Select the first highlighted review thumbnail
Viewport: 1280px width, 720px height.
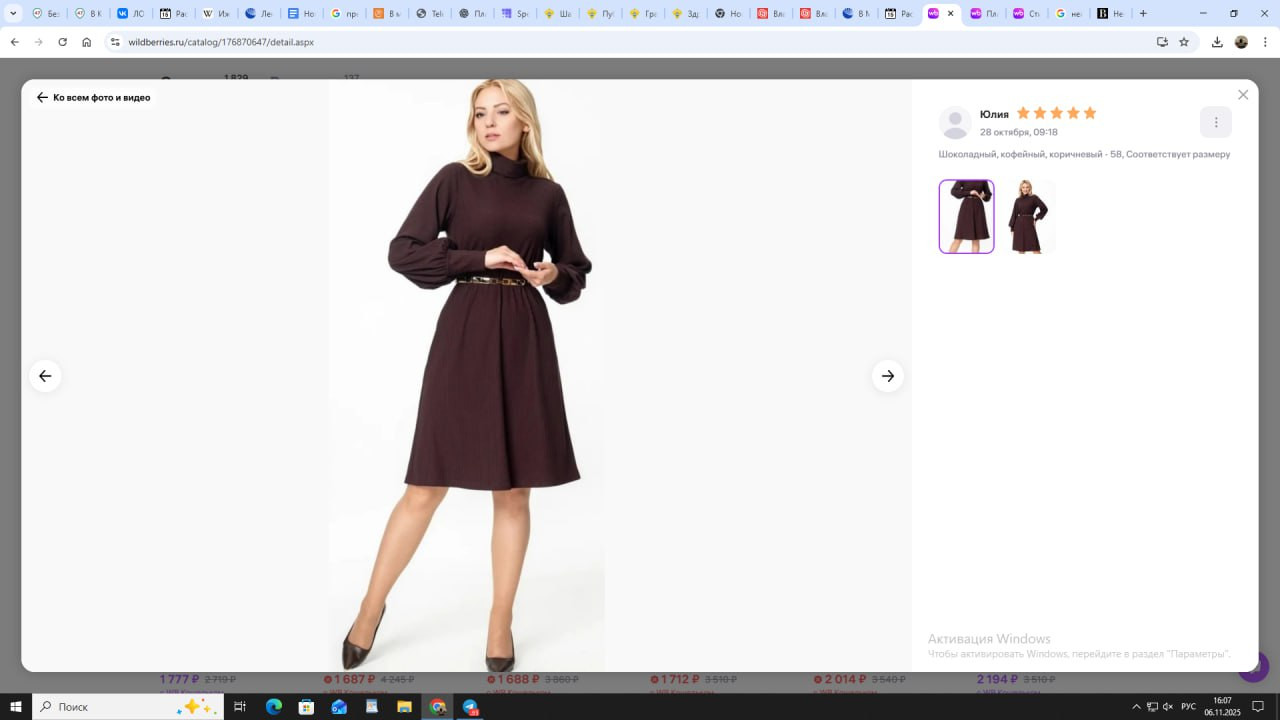click(x=966, y=217)
